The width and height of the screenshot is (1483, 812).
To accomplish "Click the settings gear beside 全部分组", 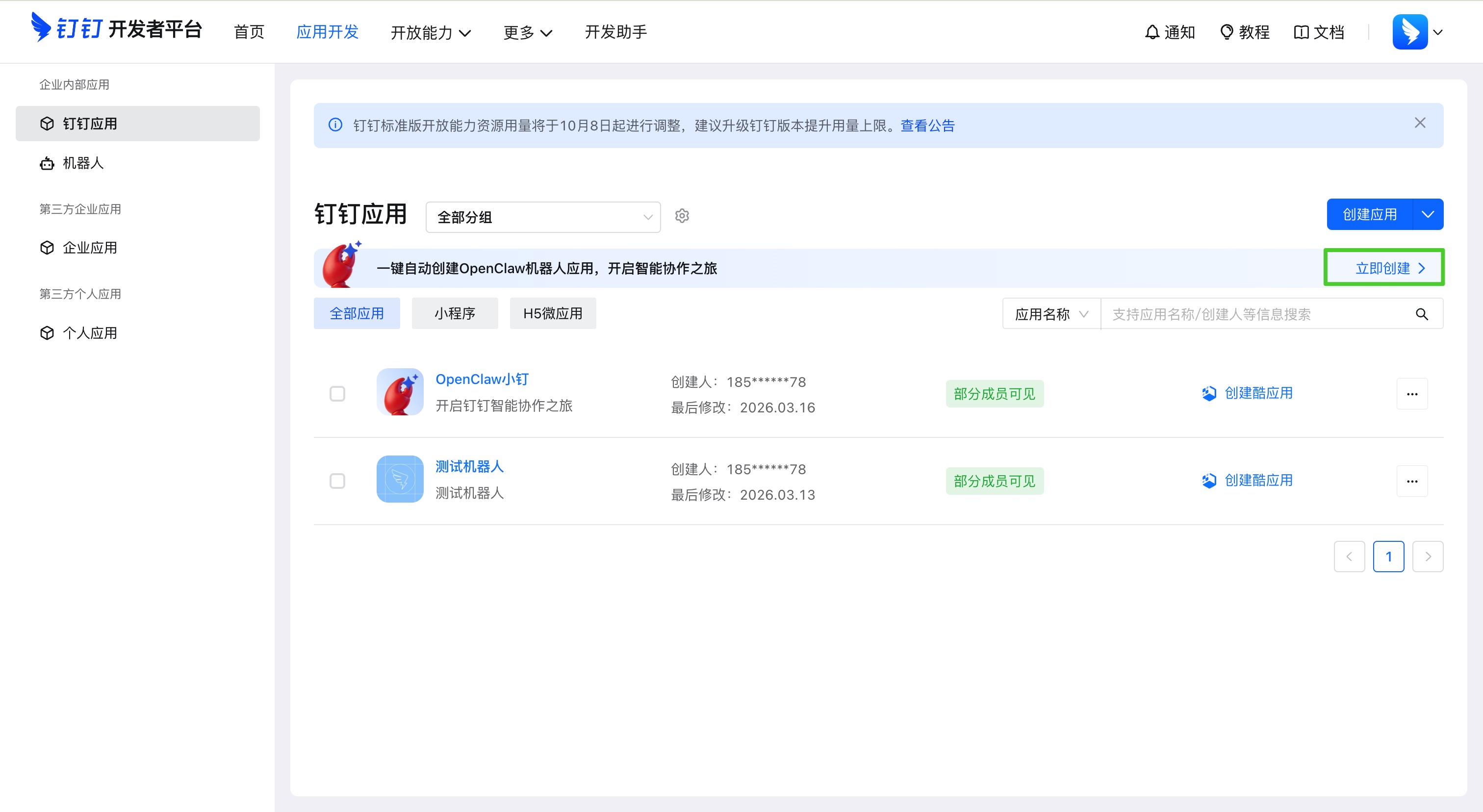I will point(682,216).
